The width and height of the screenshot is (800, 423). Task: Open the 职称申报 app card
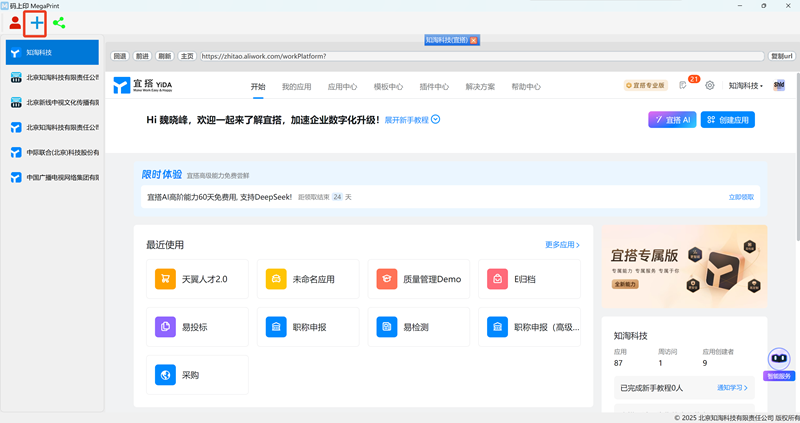pos(308,327)
